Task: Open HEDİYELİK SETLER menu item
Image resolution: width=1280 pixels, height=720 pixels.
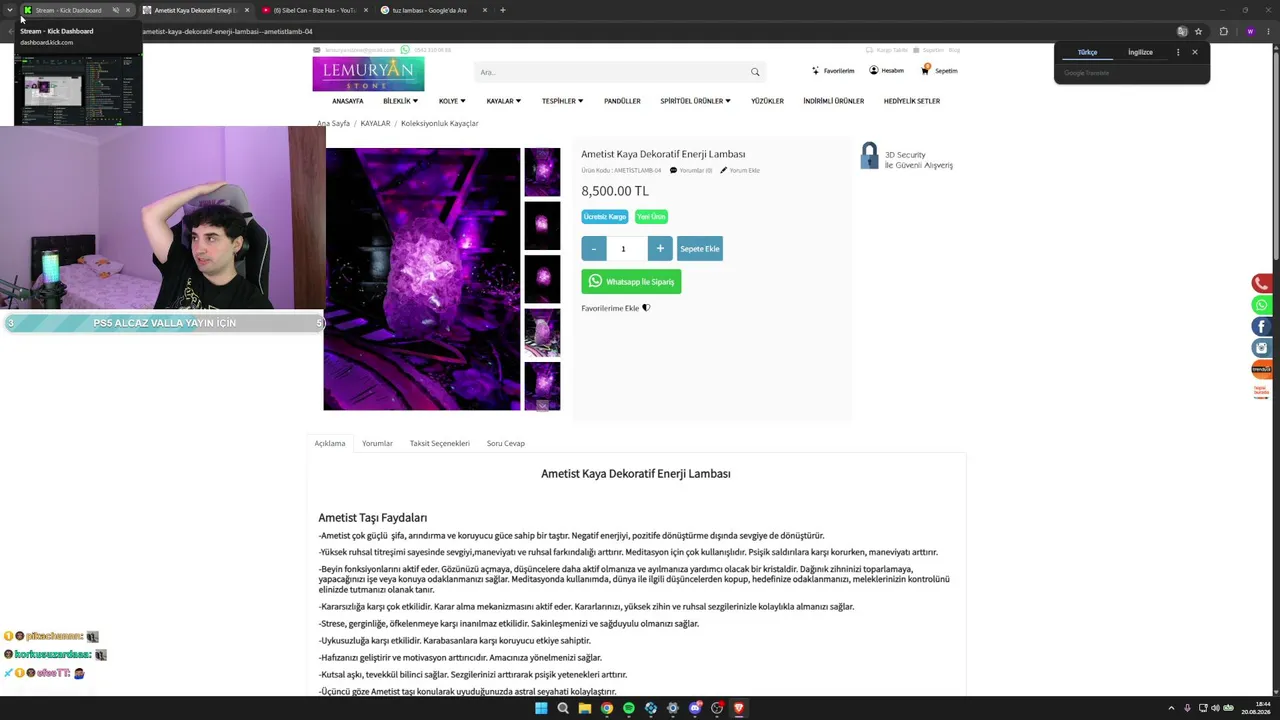Action: (912, 101)
